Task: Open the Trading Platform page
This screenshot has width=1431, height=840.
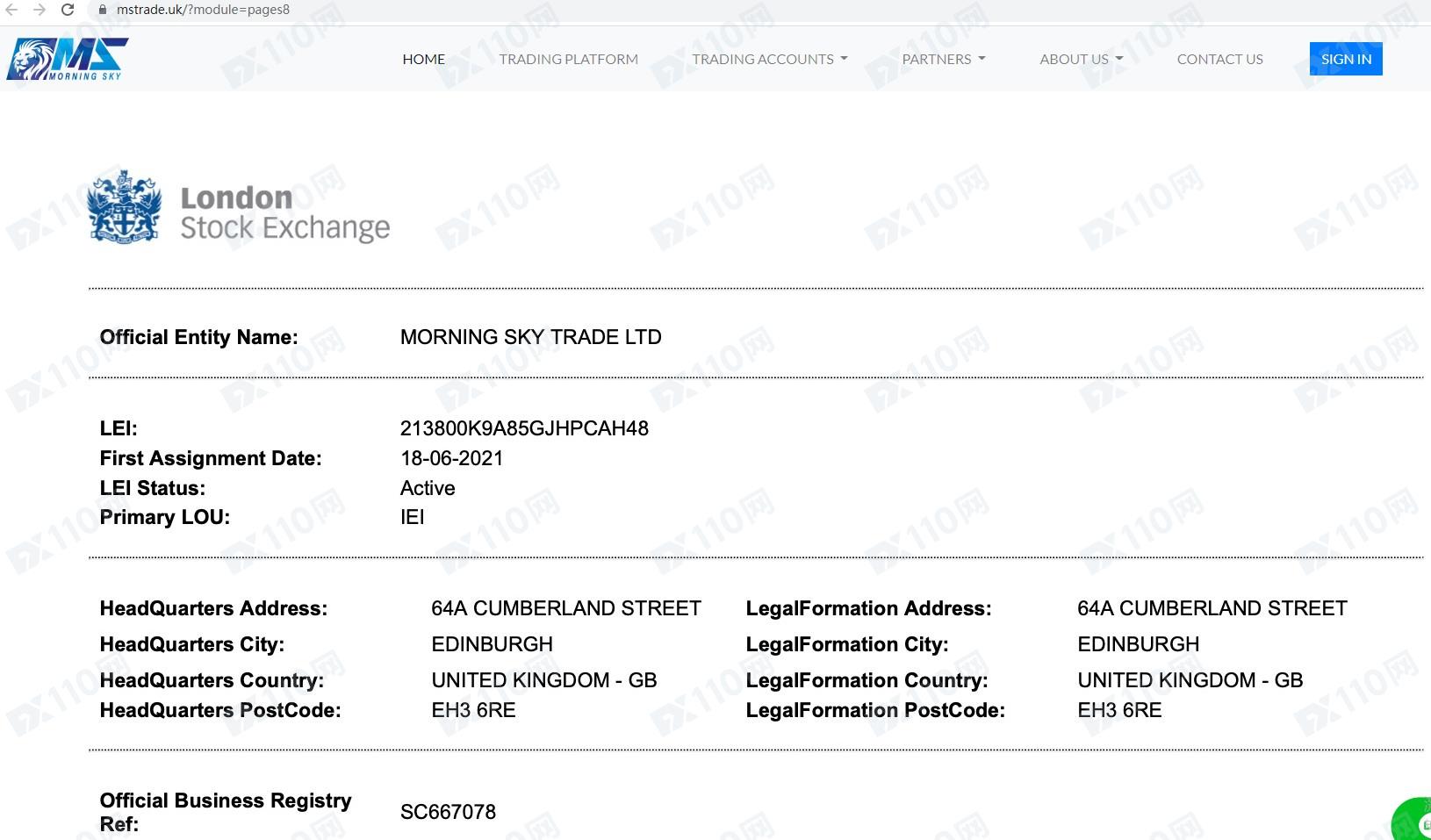Action: (568, 59)
